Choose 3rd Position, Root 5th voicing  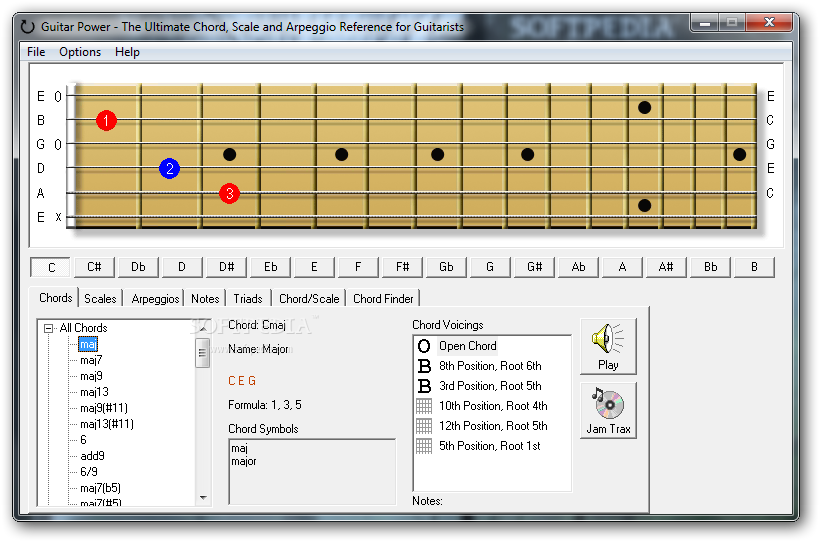tap(490, 386)
